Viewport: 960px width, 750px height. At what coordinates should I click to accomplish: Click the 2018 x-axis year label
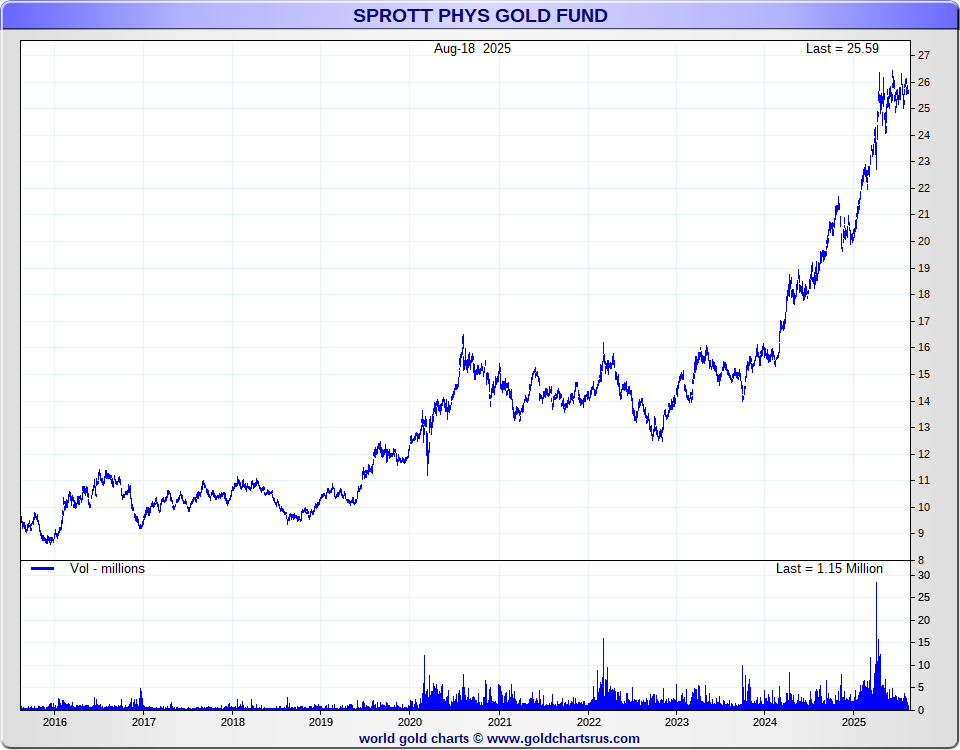click(x=233, y=722)
